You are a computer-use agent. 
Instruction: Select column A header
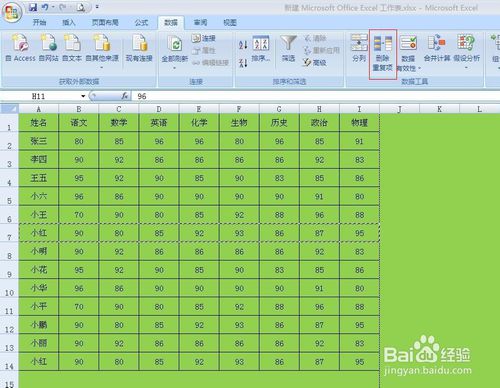coord(39,109)
